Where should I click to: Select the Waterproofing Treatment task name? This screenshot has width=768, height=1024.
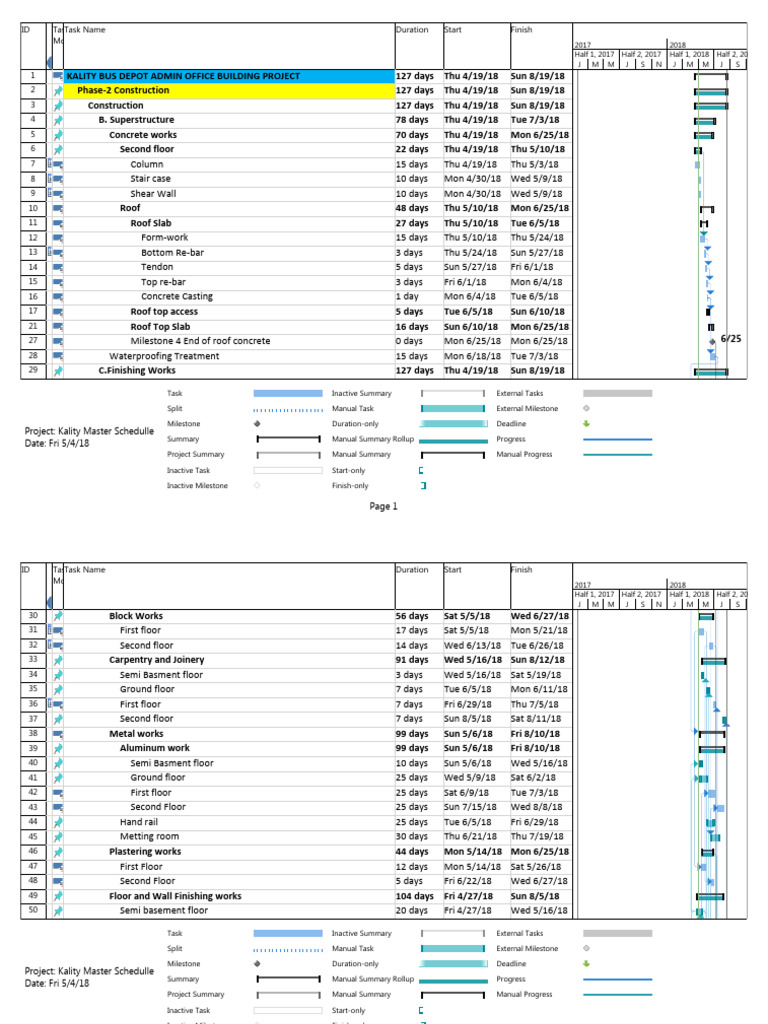[164, 356]
